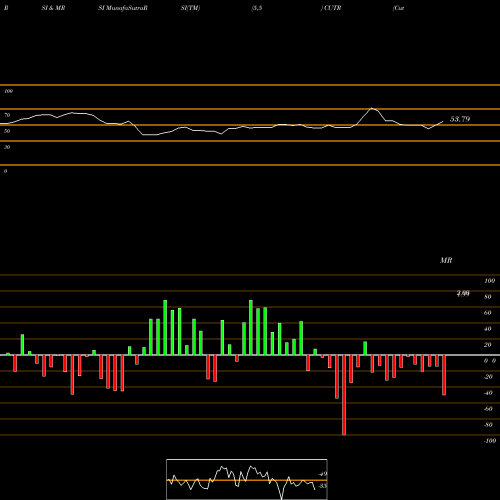Click the MR axis label -20
This screenshot has height=500, width=500.
point(488,377)
